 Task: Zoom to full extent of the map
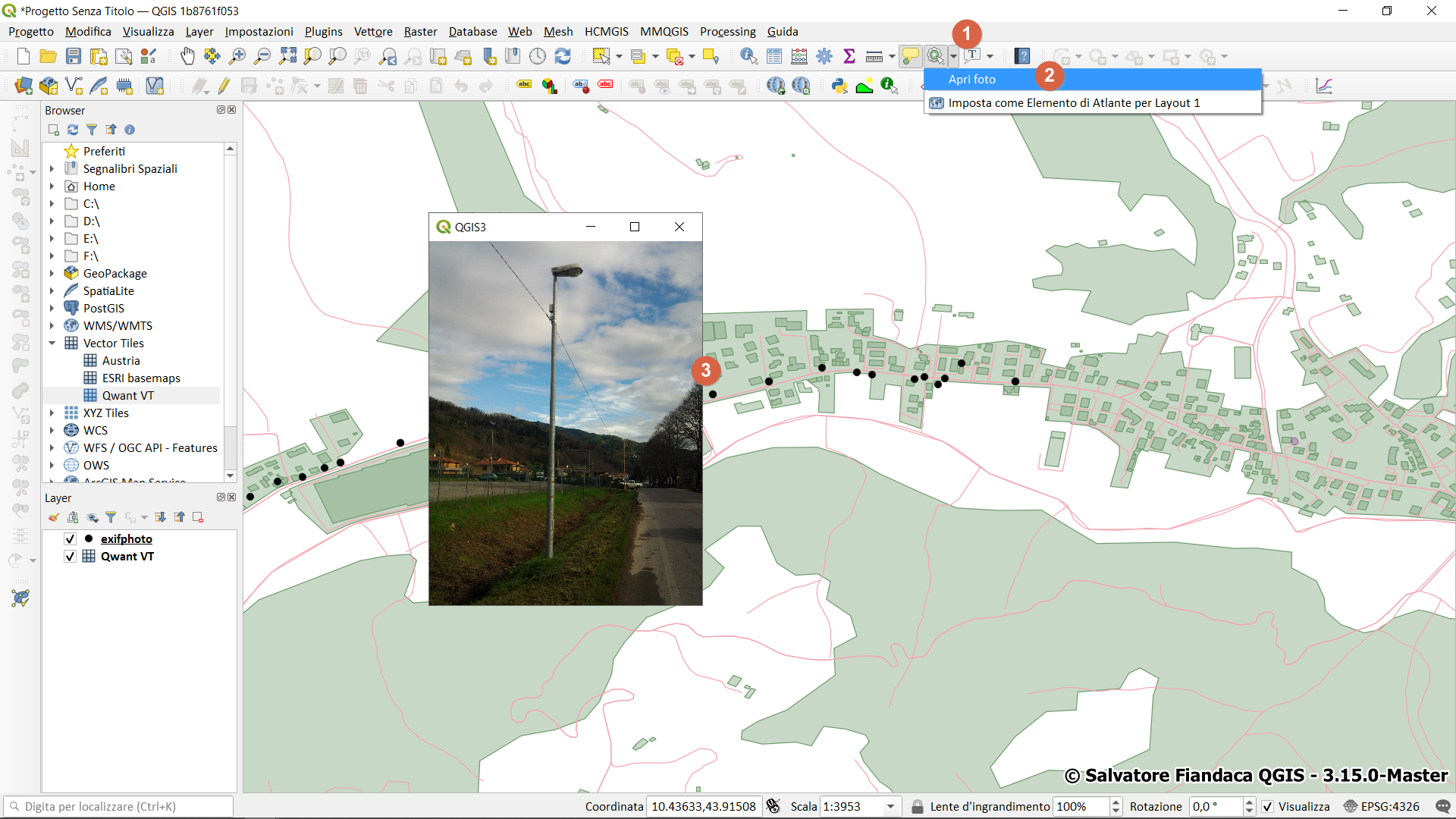point(287,56)
